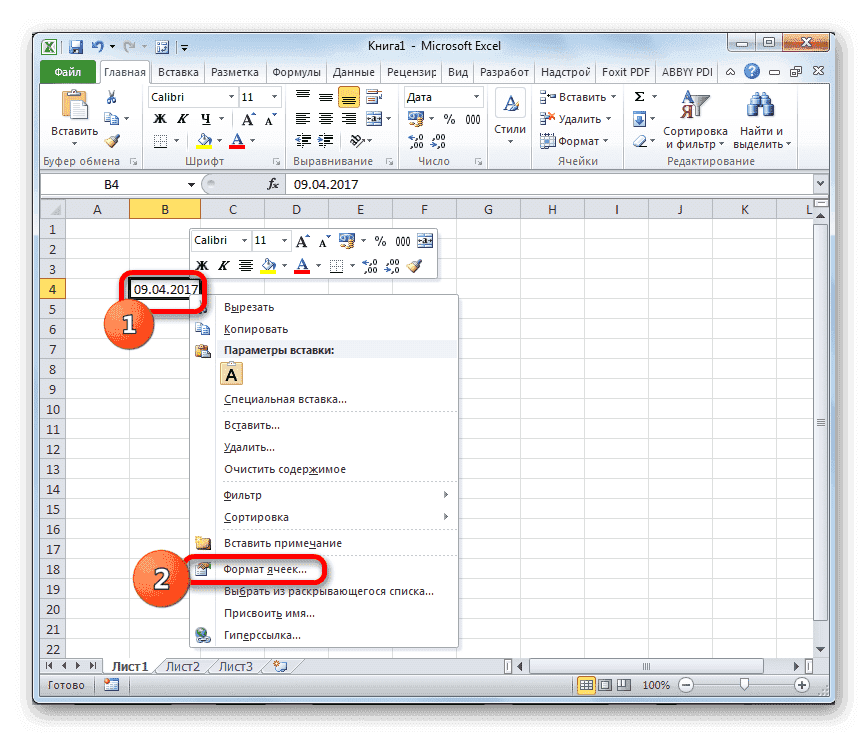Click the Стили button on the ribbon
This screenshot has height=737, width=867.
(509, 115)
